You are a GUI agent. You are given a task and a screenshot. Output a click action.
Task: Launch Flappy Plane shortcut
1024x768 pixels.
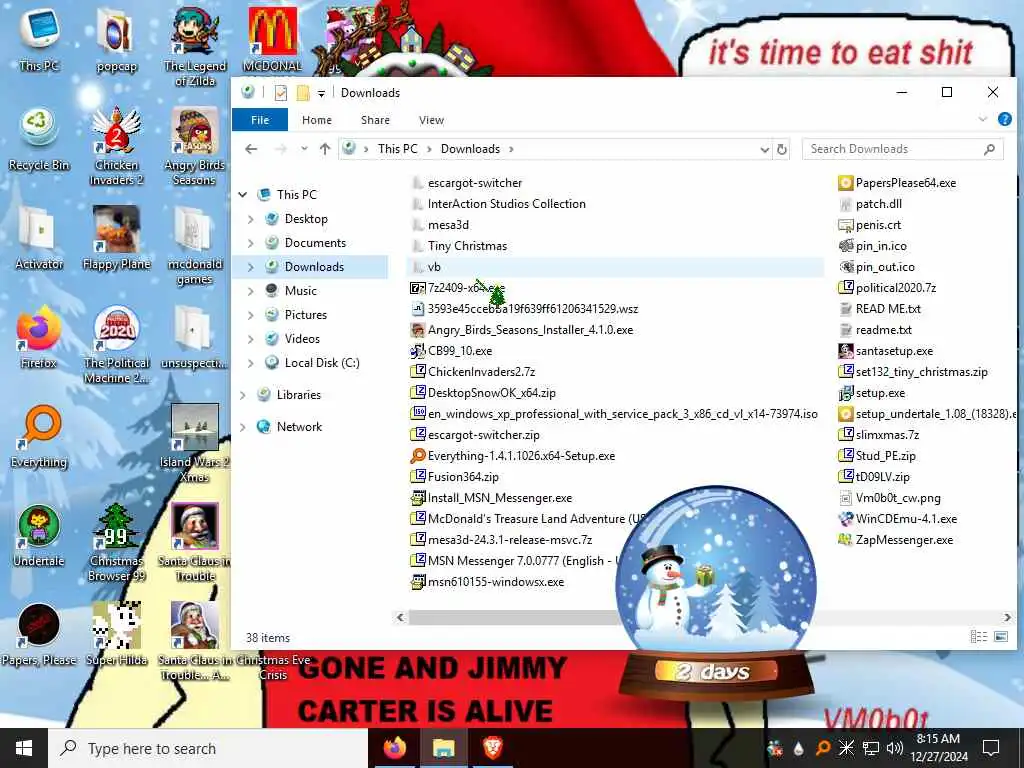click(x=116, y=238)
